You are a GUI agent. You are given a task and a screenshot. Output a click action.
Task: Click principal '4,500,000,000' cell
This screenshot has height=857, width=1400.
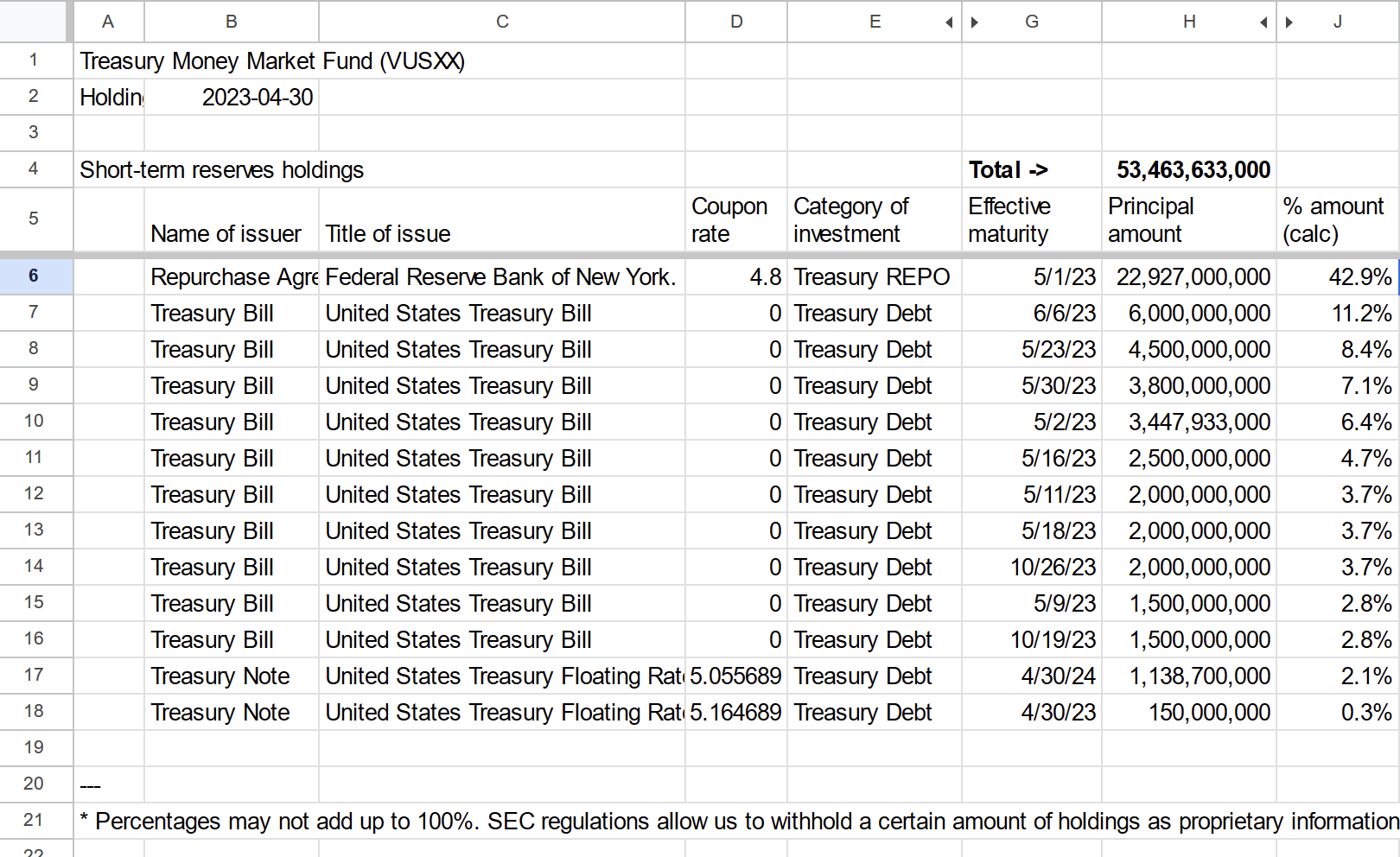tap(1189, 350)
